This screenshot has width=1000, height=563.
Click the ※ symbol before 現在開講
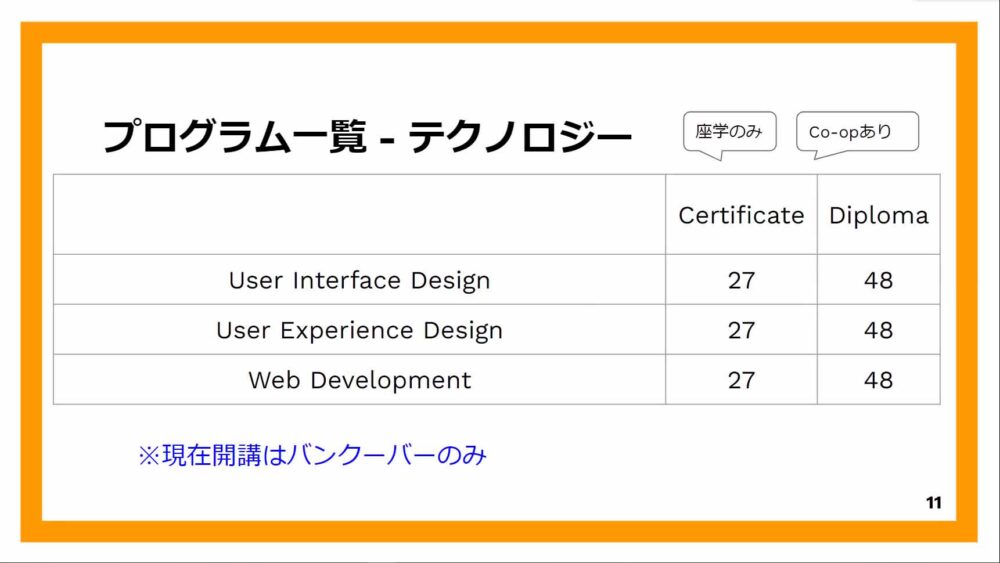point(149,456)
